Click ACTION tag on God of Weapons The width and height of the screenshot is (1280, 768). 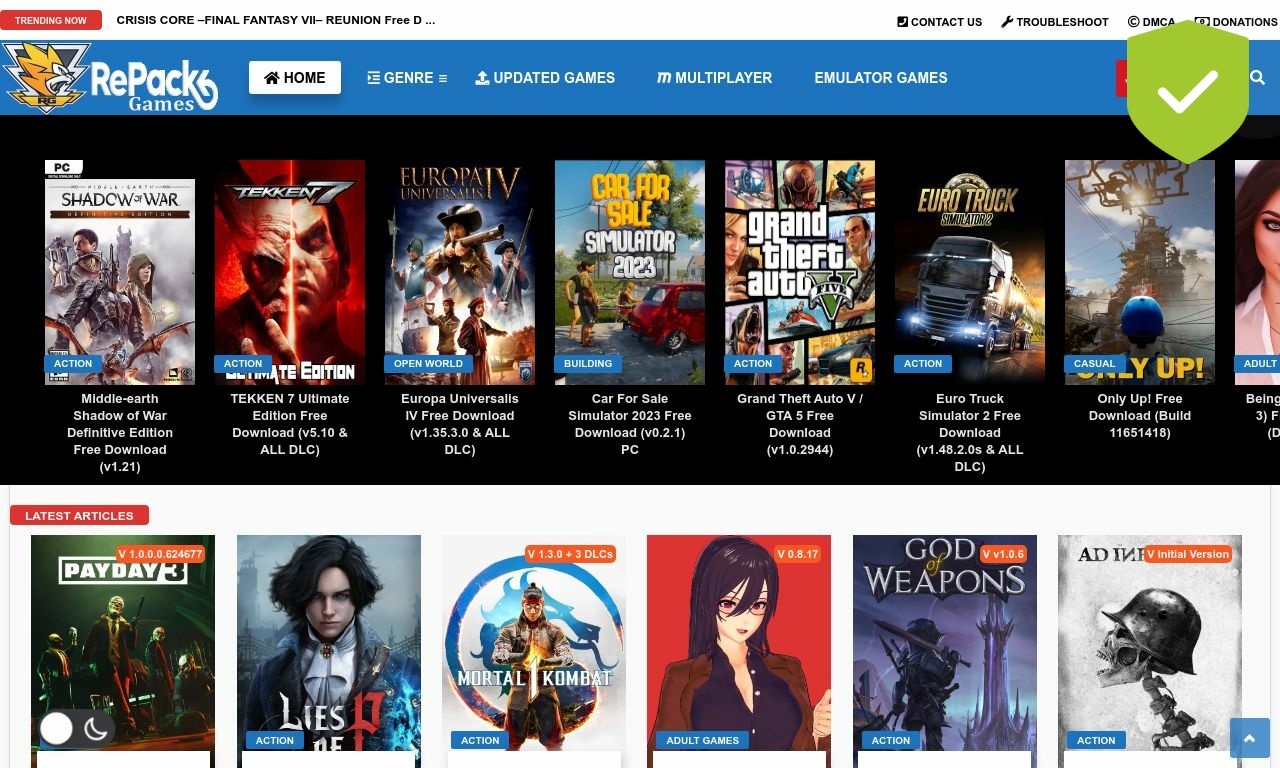891,741
